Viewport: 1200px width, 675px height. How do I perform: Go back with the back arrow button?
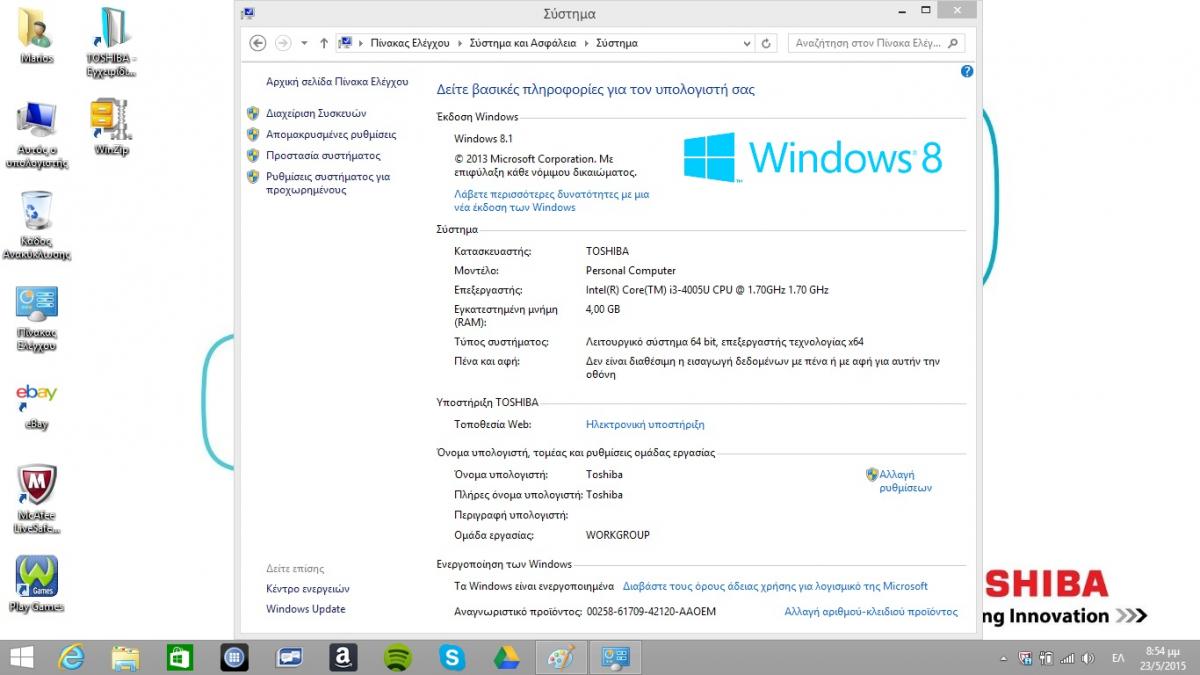coord(258,43)
